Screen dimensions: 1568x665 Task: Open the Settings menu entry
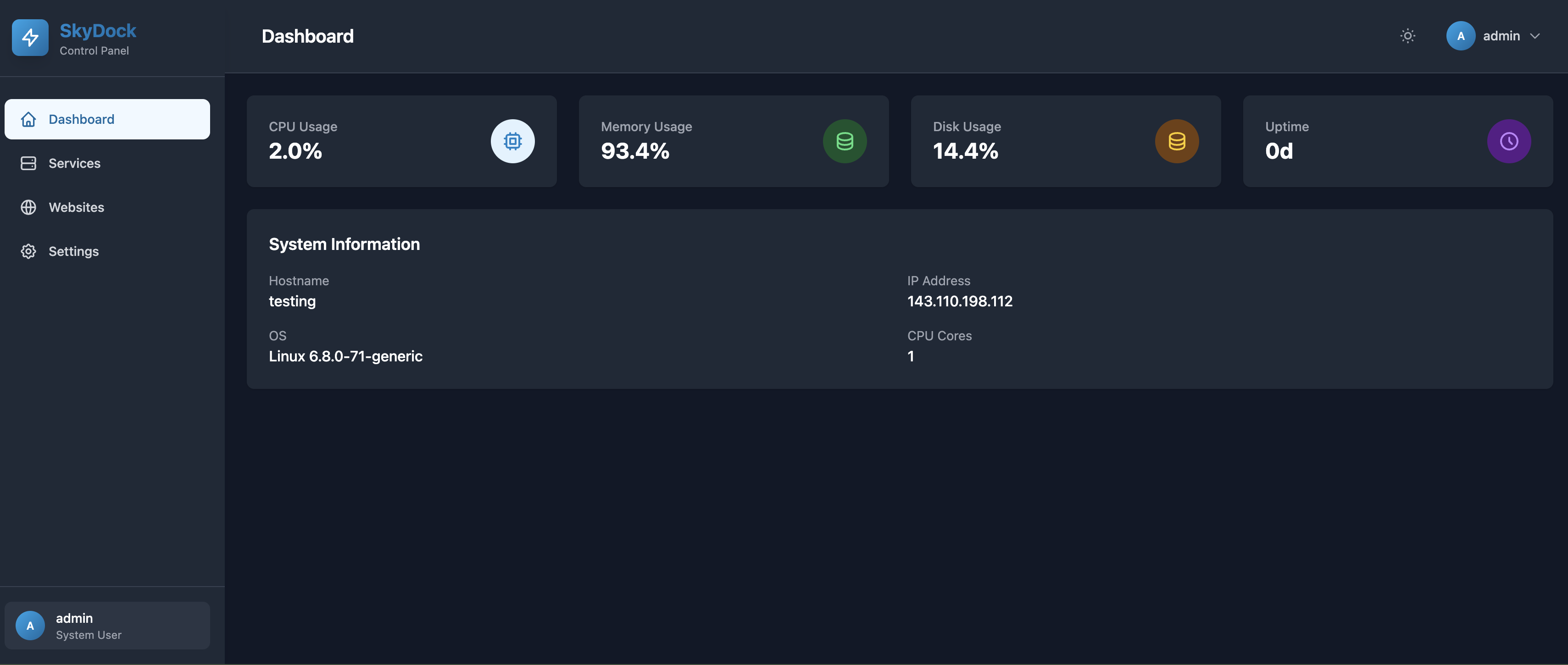(74, 251)
